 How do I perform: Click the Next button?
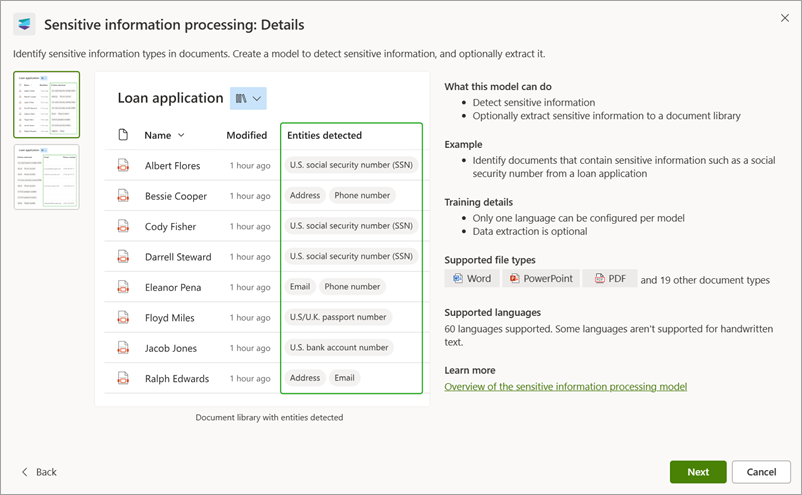tap(698, 472)
